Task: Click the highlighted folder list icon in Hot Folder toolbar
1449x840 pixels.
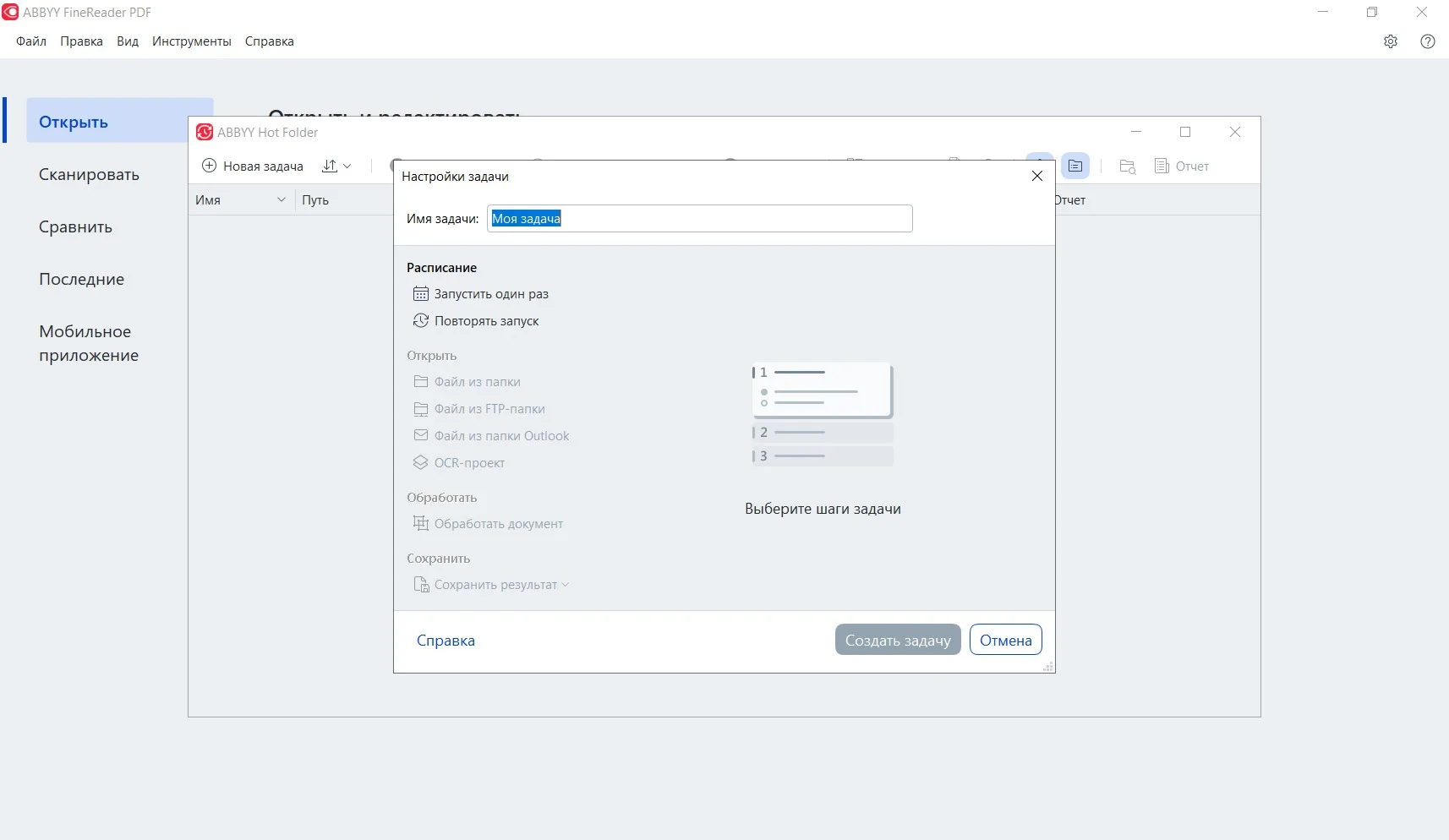Action: click(1075, 166)
